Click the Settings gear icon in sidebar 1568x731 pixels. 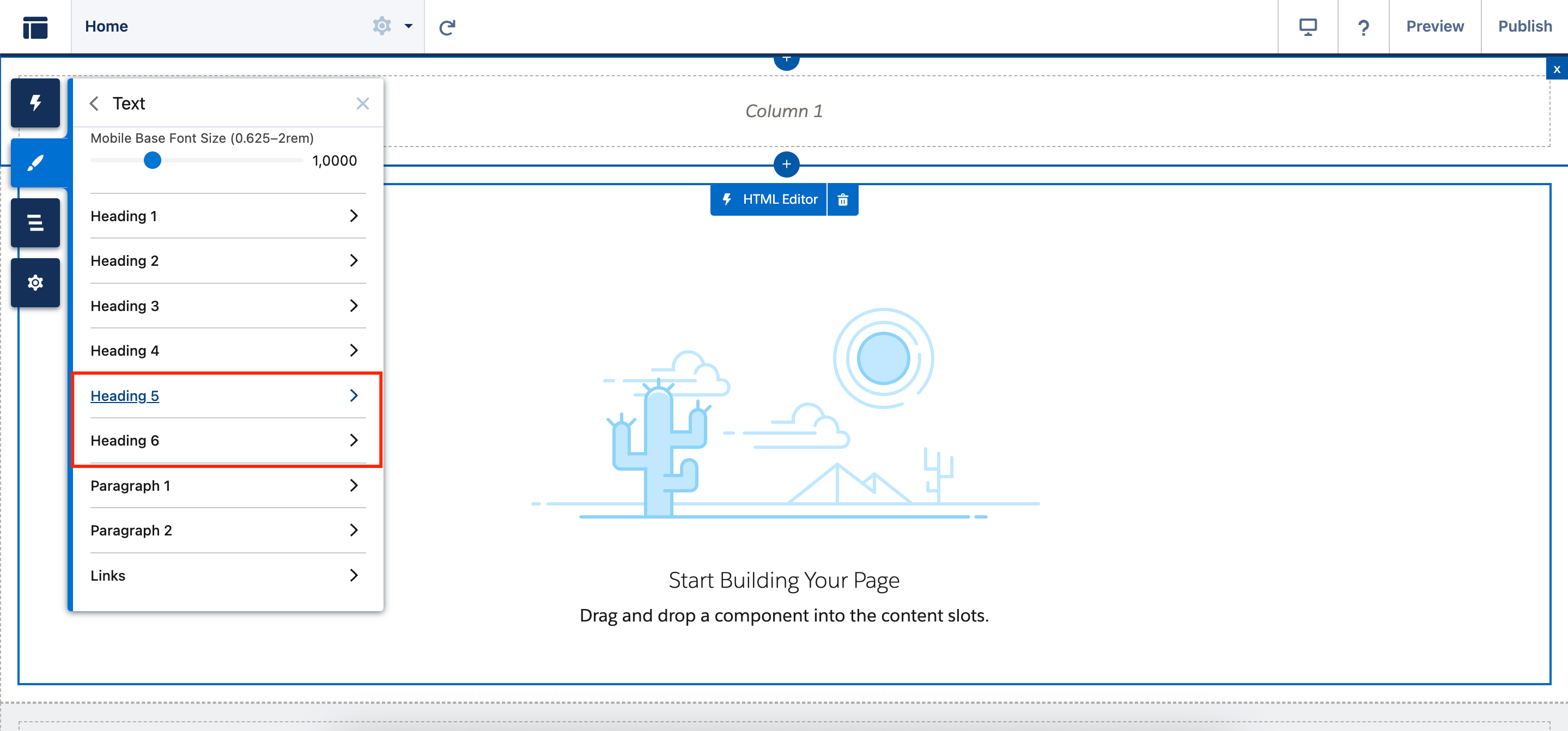point(35,283)
